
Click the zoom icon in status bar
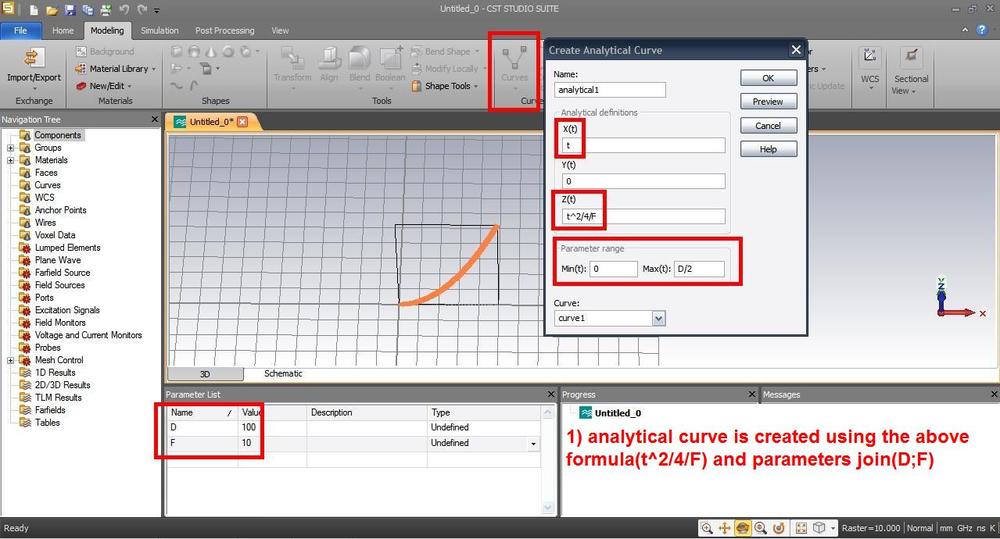(x=707, y=528)
